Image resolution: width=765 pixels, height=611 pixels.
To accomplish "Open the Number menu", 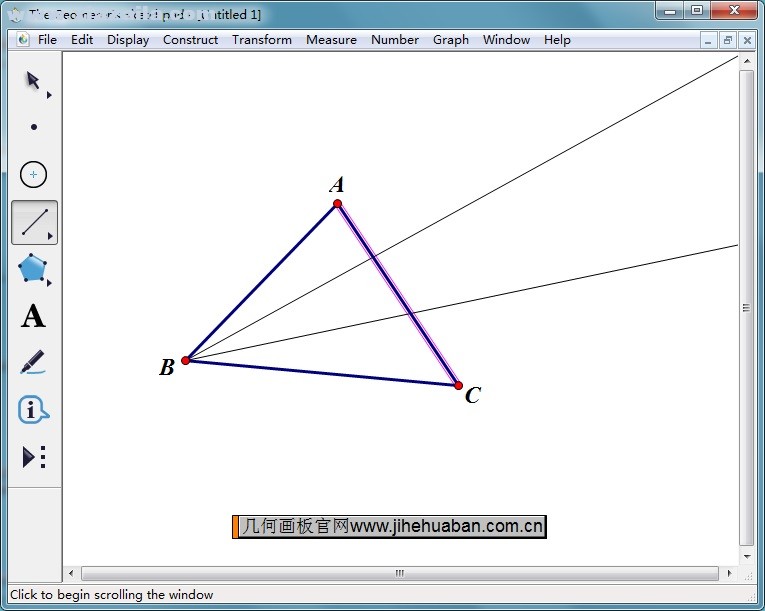I will [x=395, y=40].
